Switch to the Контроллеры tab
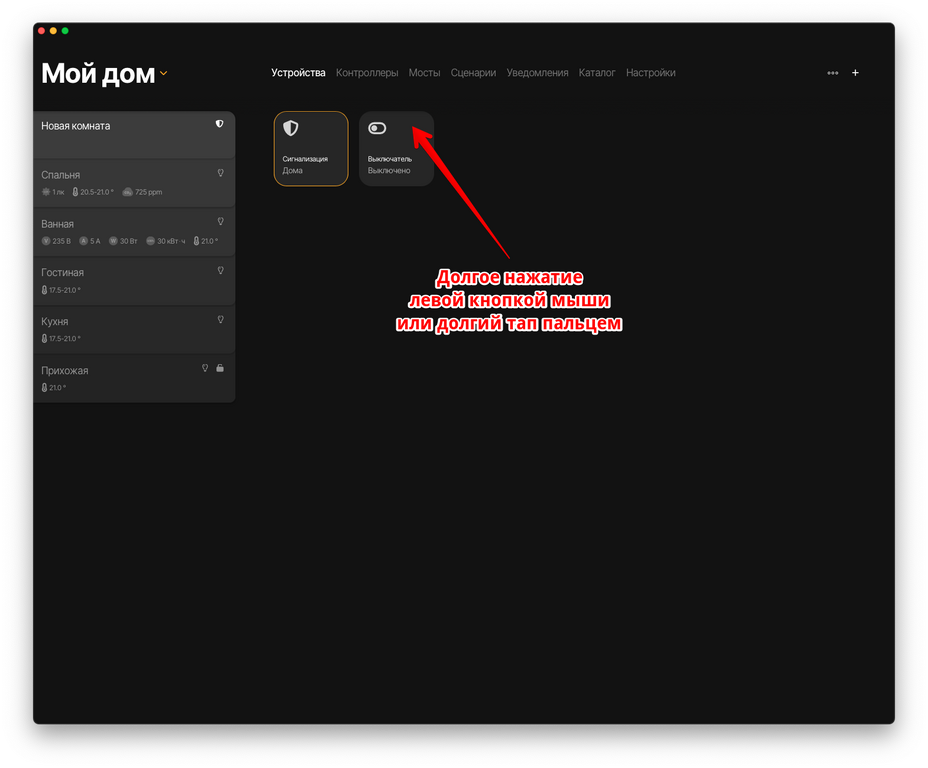This screenshot has width=928, height=768. click(x=367, y=73)
